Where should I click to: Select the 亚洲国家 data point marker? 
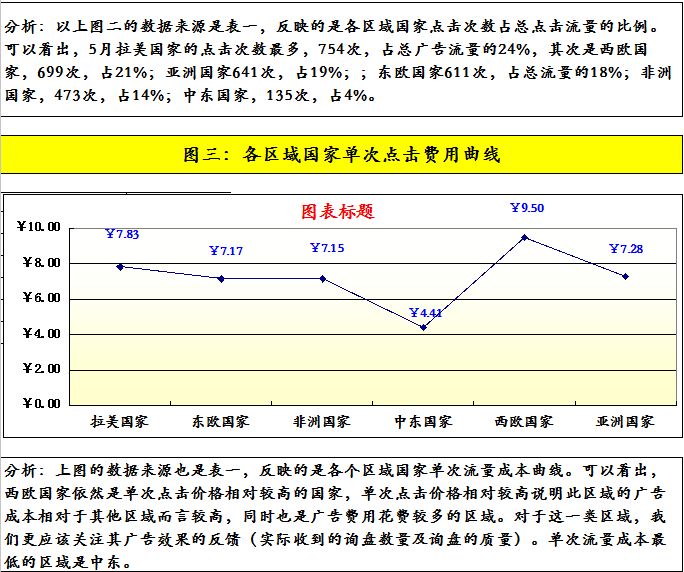coord(626,276)
